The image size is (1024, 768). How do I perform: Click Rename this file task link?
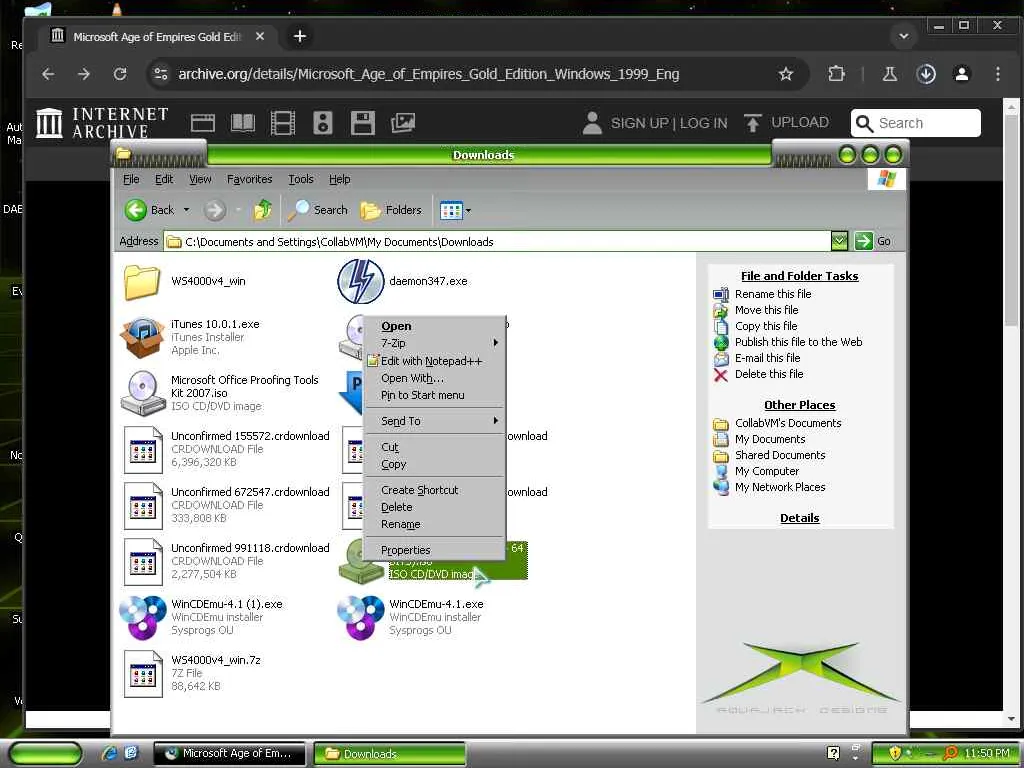773,294
